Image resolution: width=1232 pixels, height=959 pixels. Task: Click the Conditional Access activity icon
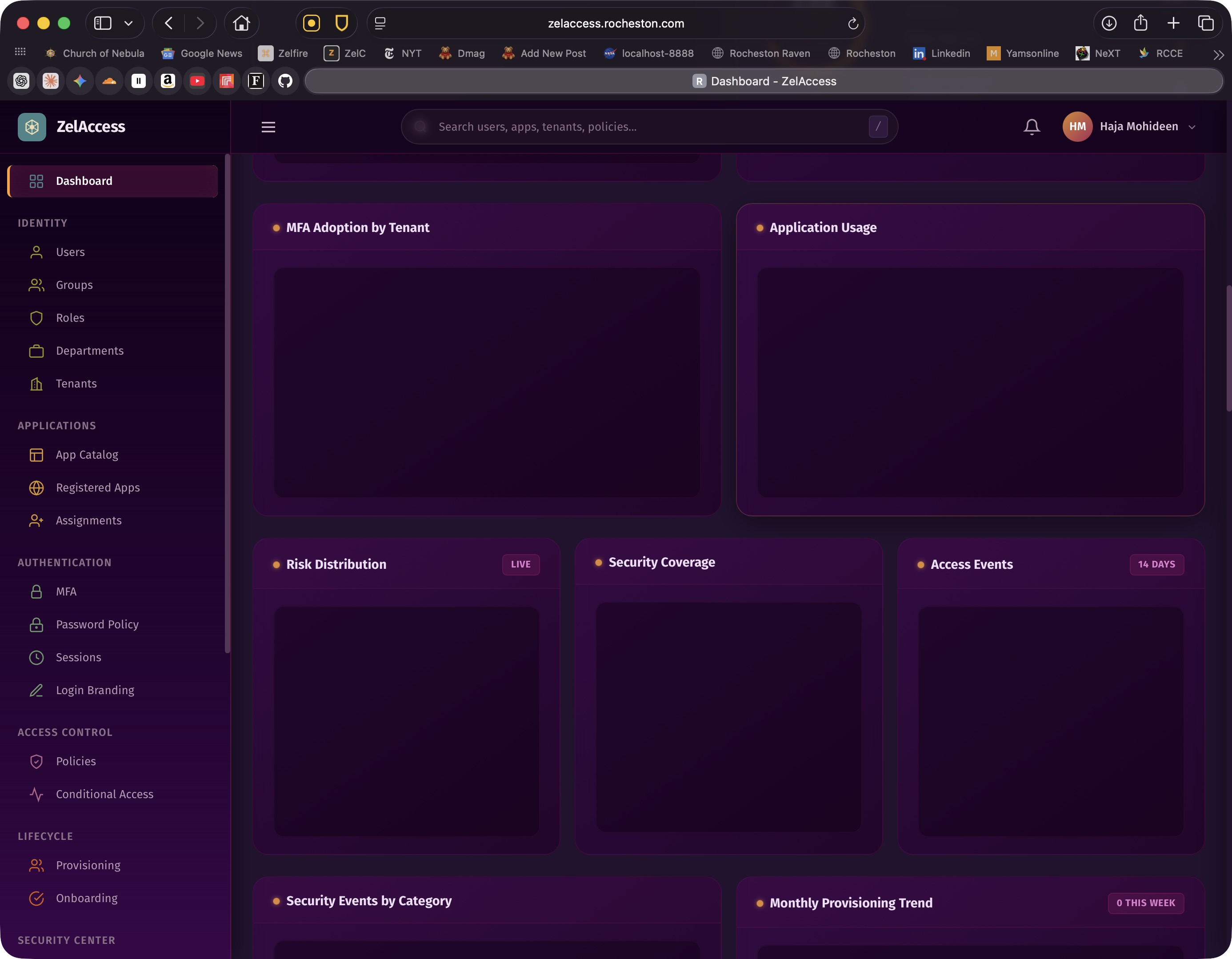pyautogui.click(x=36, y=794)
